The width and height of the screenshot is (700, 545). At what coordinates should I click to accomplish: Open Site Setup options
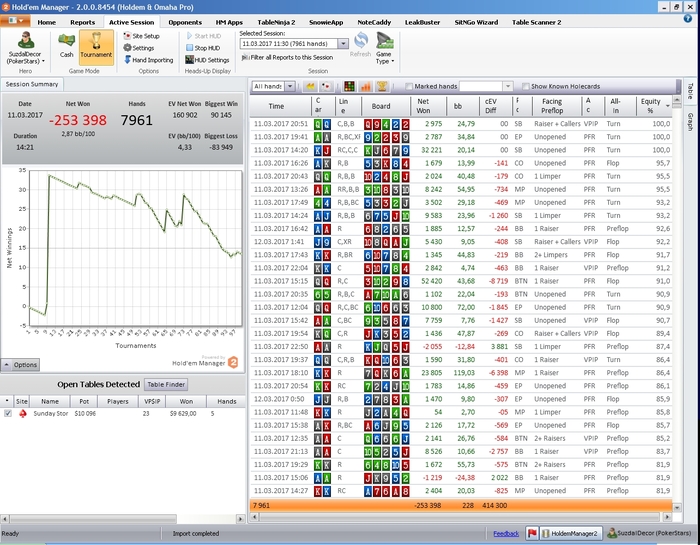point(142,36)
